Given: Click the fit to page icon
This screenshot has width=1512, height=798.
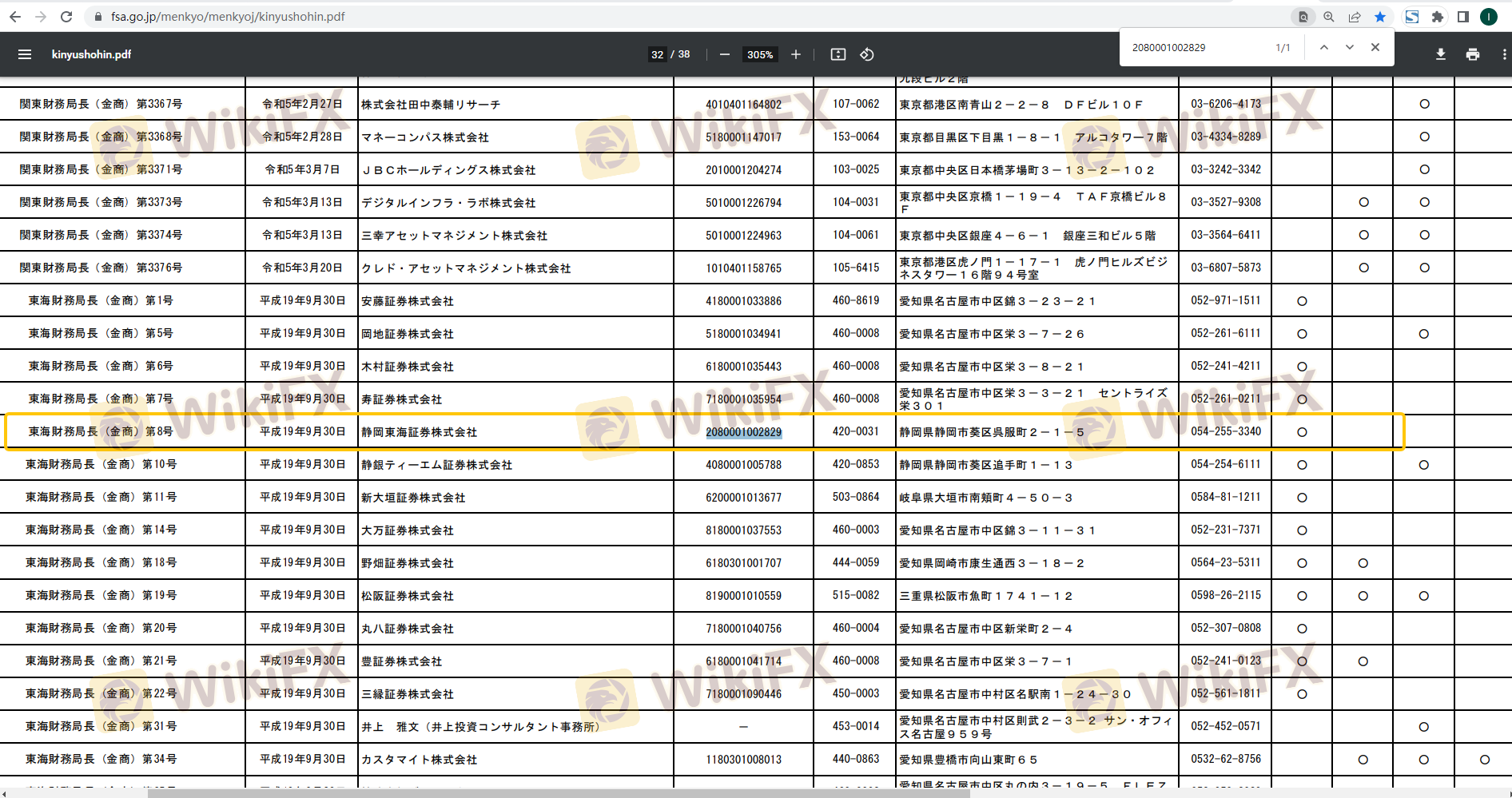Looking at the screenshot, I should 838,54.
